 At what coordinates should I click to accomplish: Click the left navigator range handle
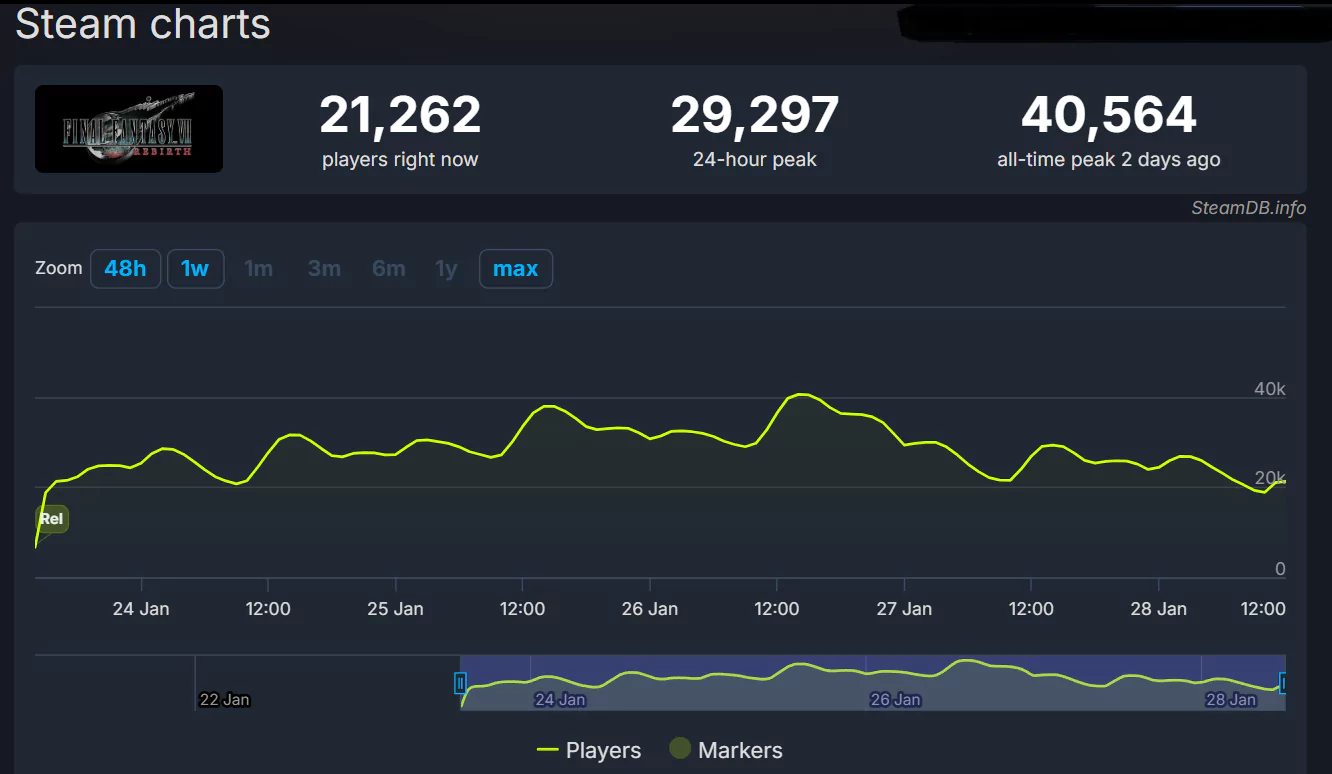(x=460, y=683)
